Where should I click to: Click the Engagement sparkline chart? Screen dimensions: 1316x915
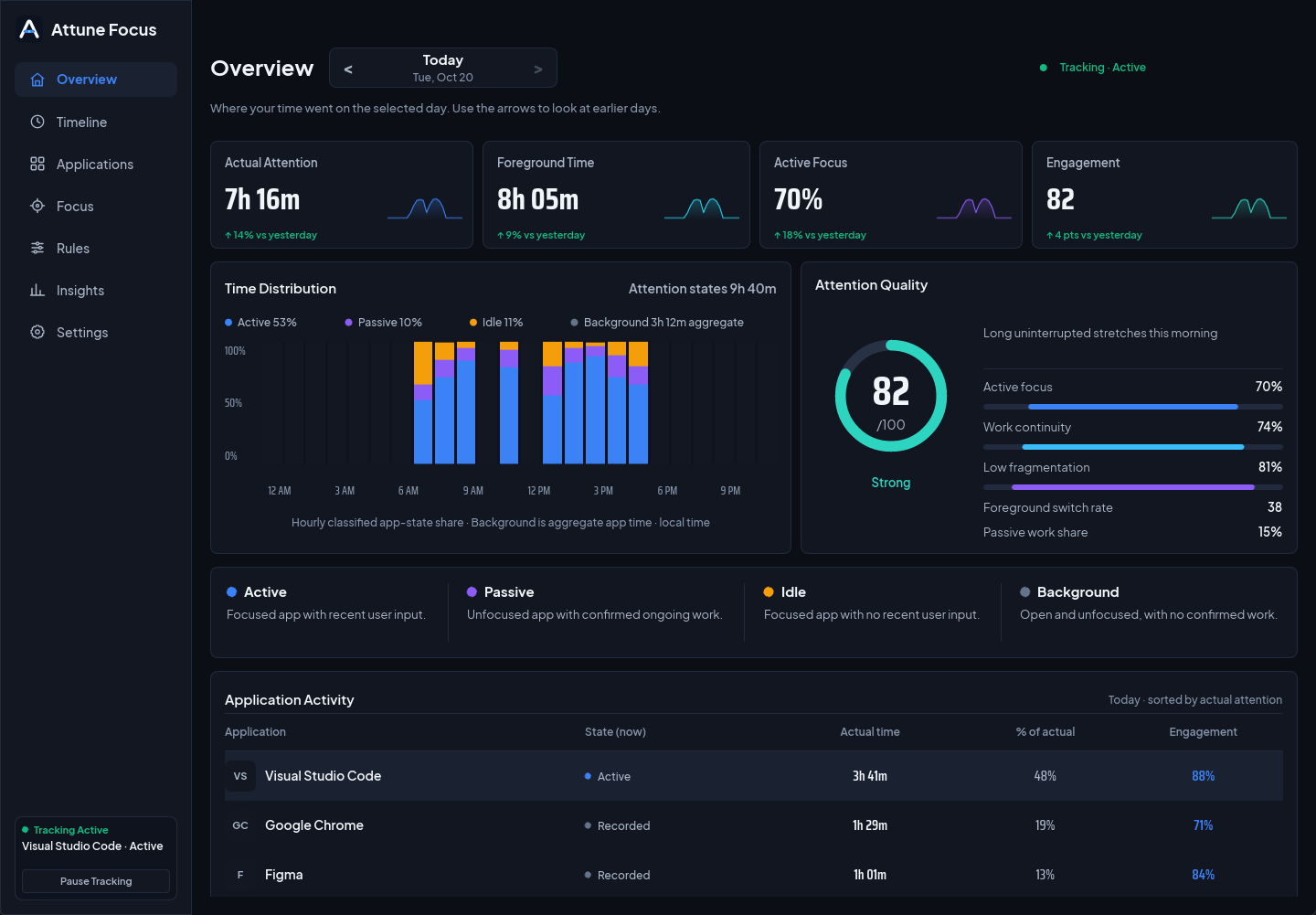[1249, 208]
